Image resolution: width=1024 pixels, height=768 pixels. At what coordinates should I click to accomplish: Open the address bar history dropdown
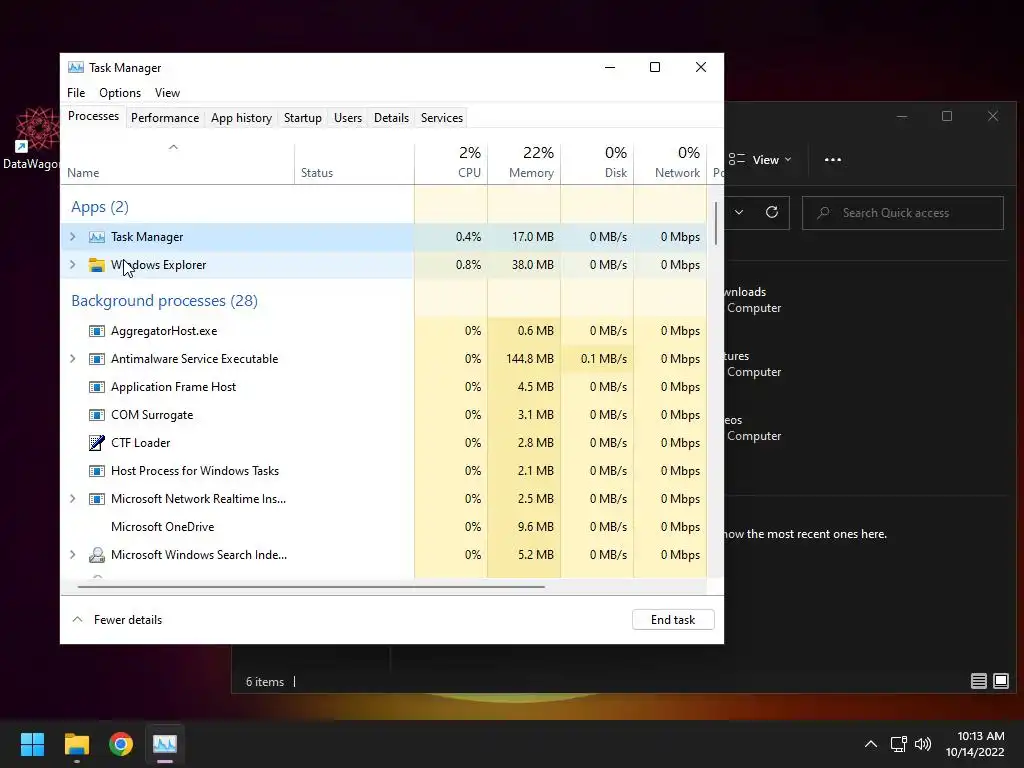pos(739,212)
